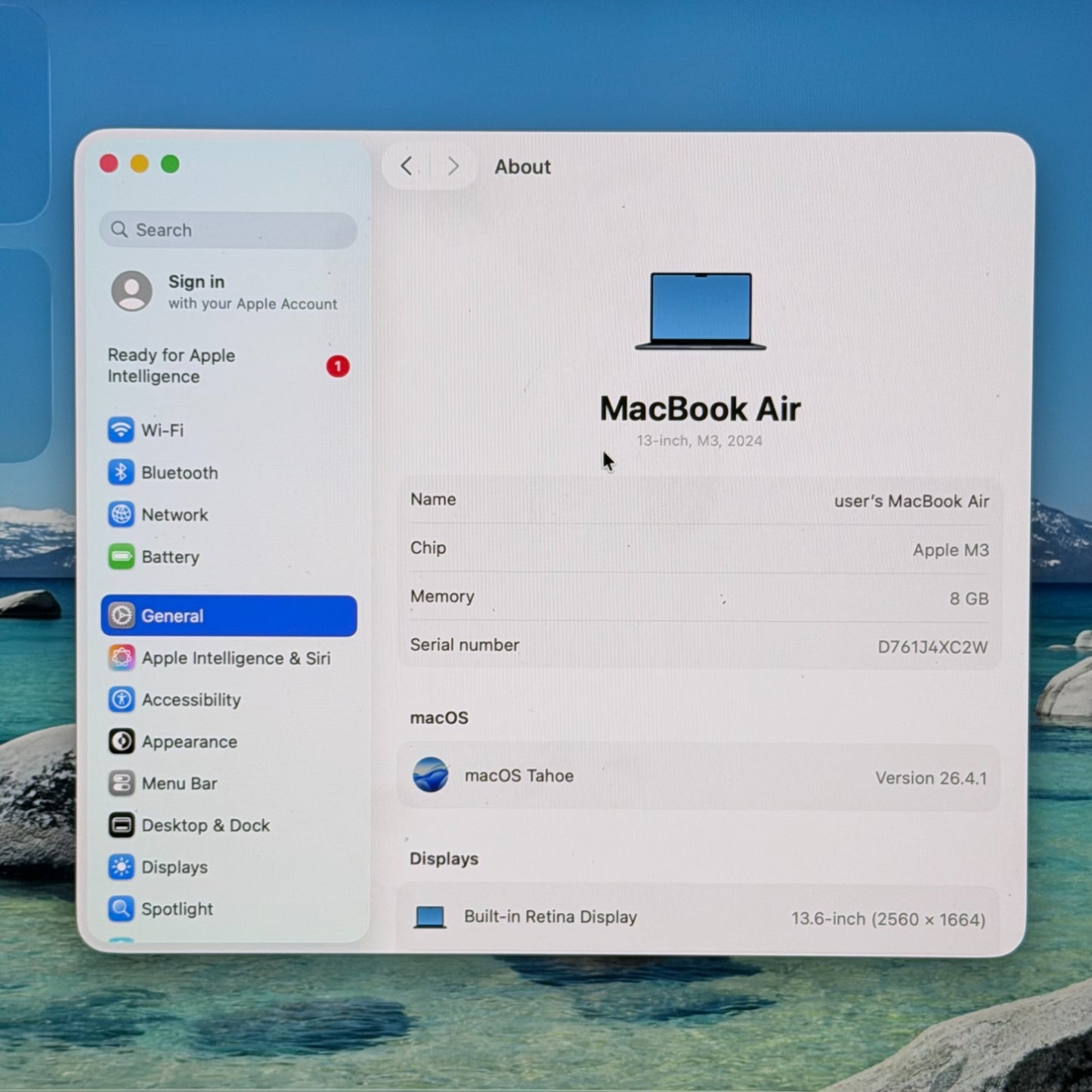
Task: Click the "Name" row label
Action: coord(433,500)
